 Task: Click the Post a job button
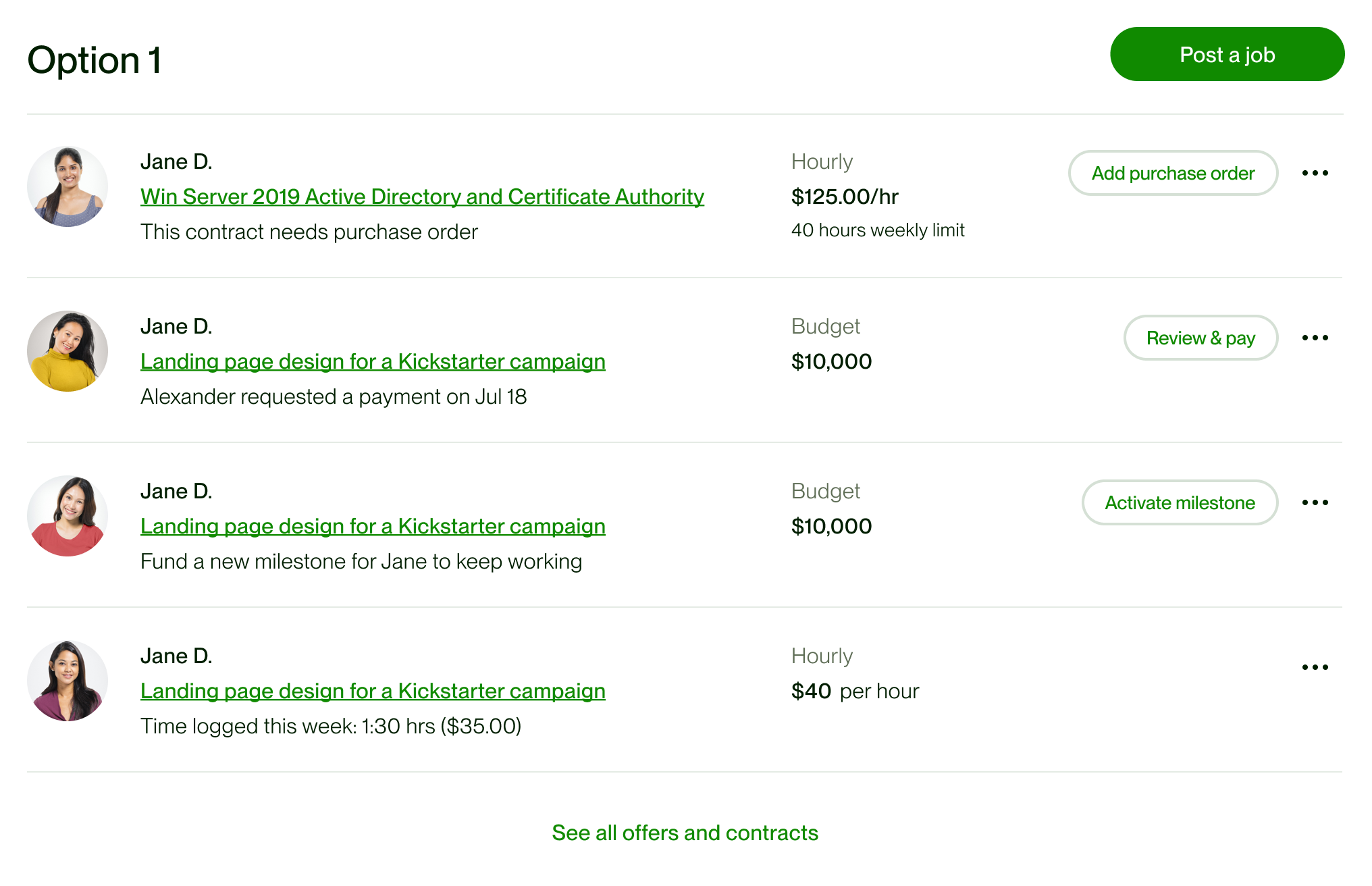click(x=1227, y=54)
